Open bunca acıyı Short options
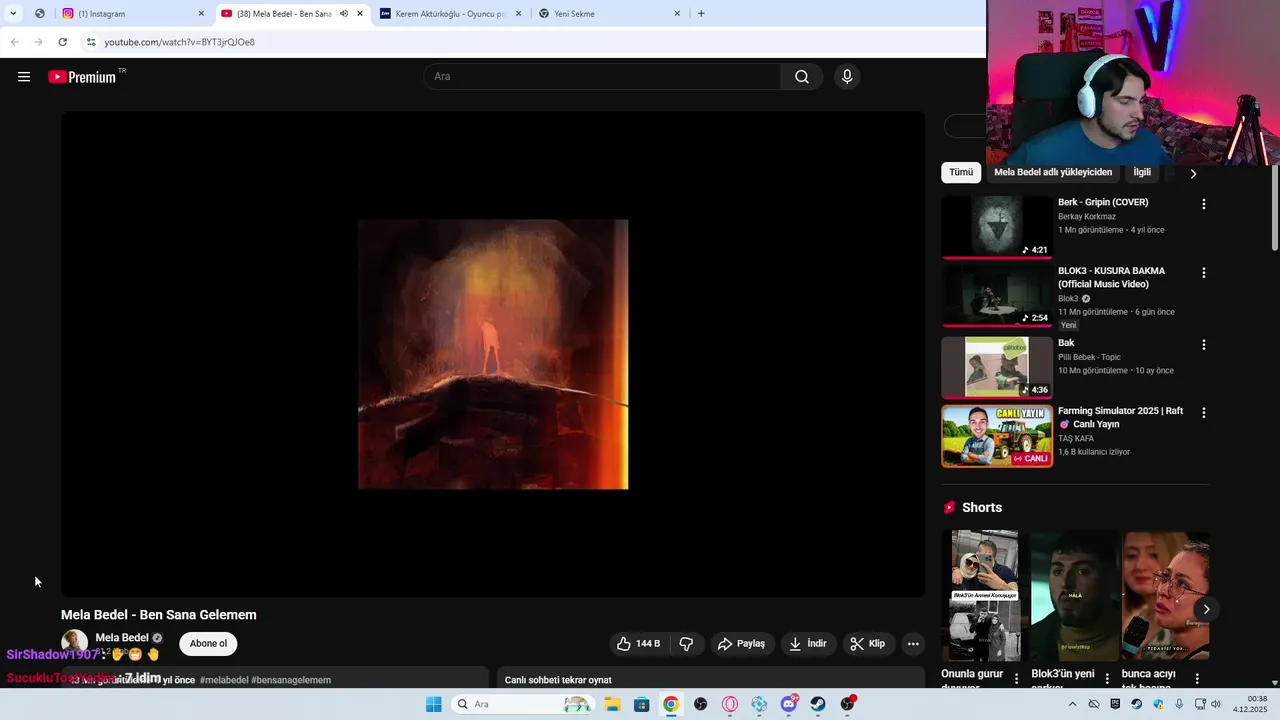Image resolution: width=1280 pixels, height=720 pixels. point(1198,678)
